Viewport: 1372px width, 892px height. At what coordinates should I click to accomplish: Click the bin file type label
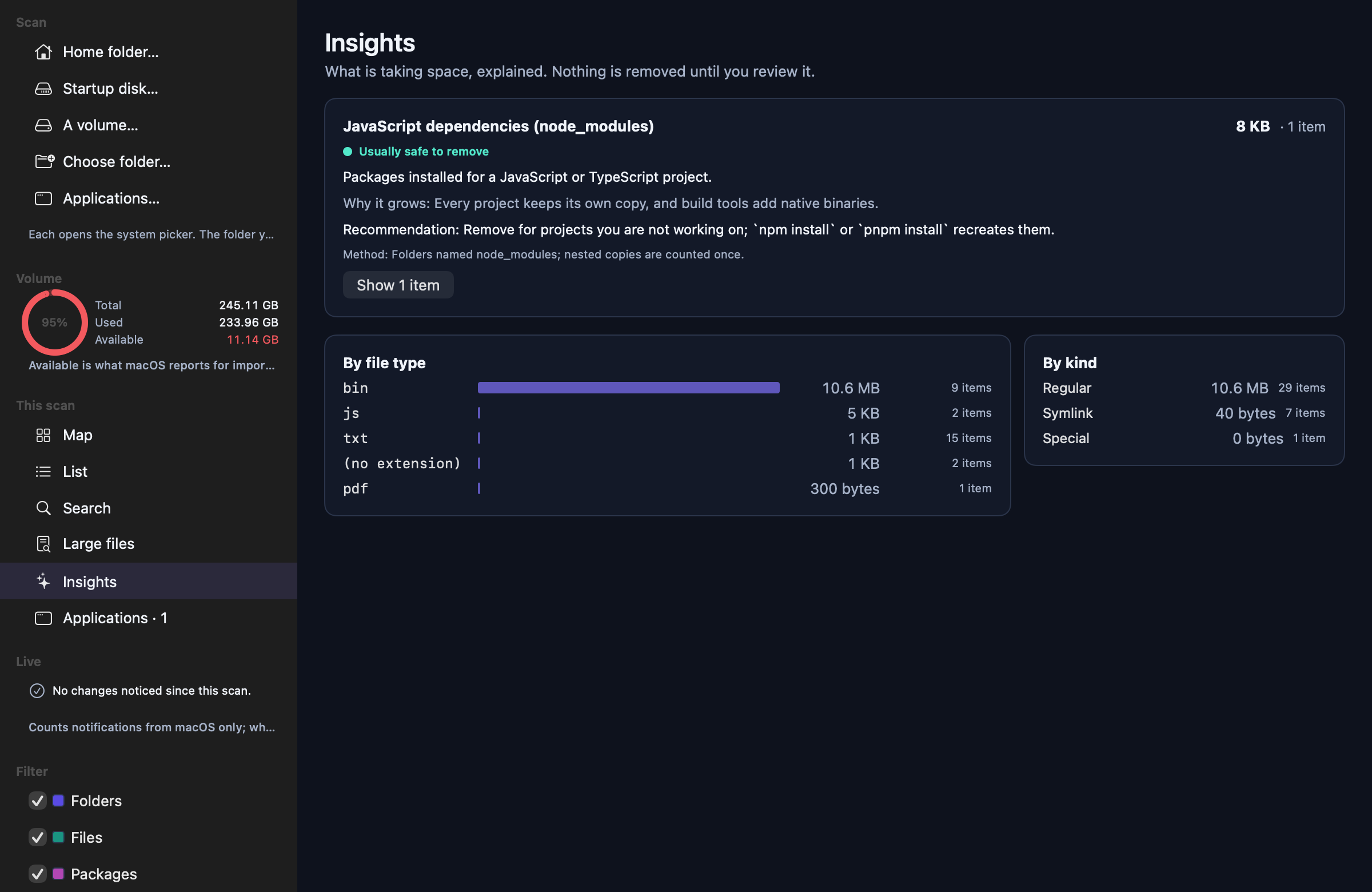tap(355, 388)
